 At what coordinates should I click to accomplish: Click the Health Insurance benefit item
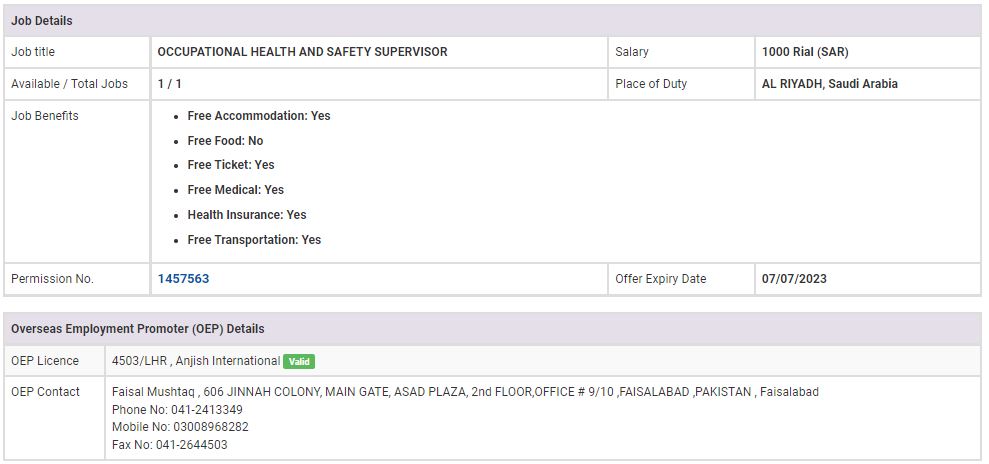point(246,215)
